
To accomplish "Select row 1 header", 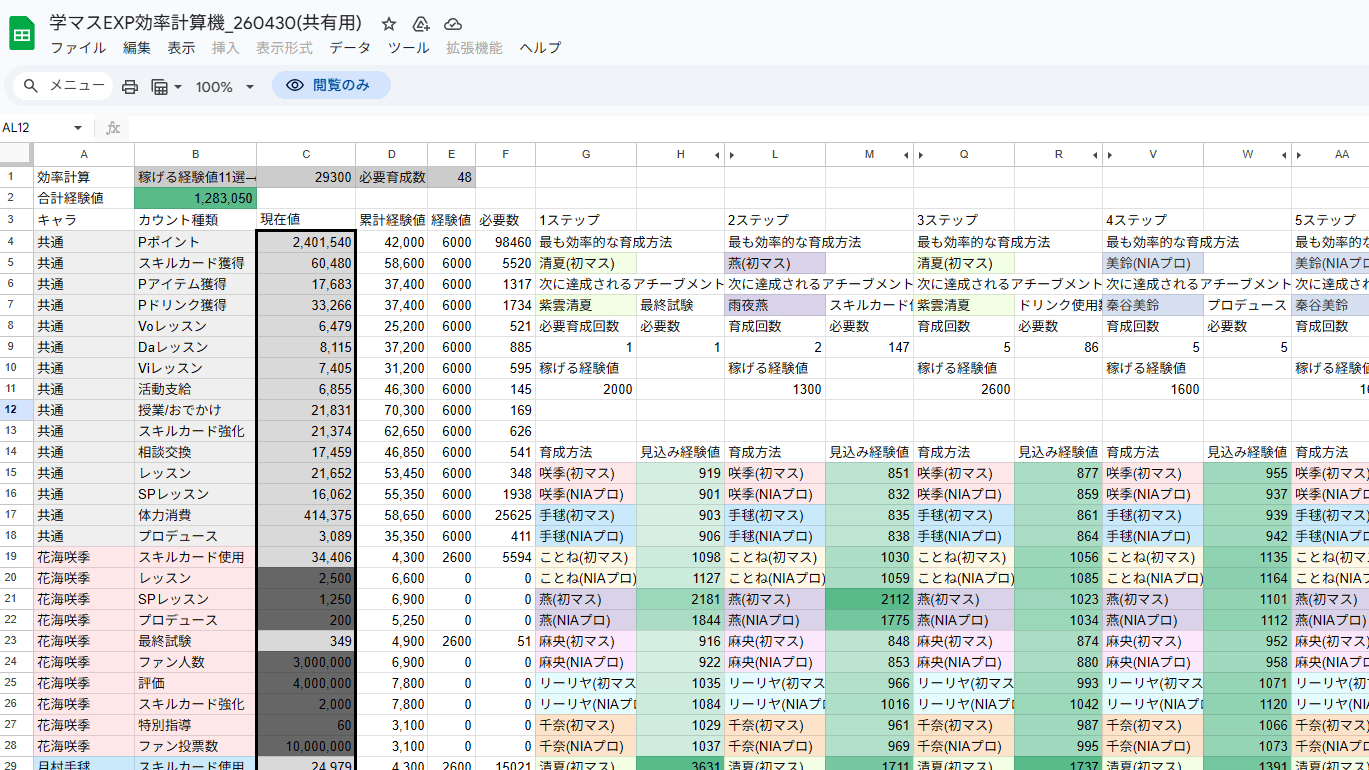I will (x=16, y=177).
